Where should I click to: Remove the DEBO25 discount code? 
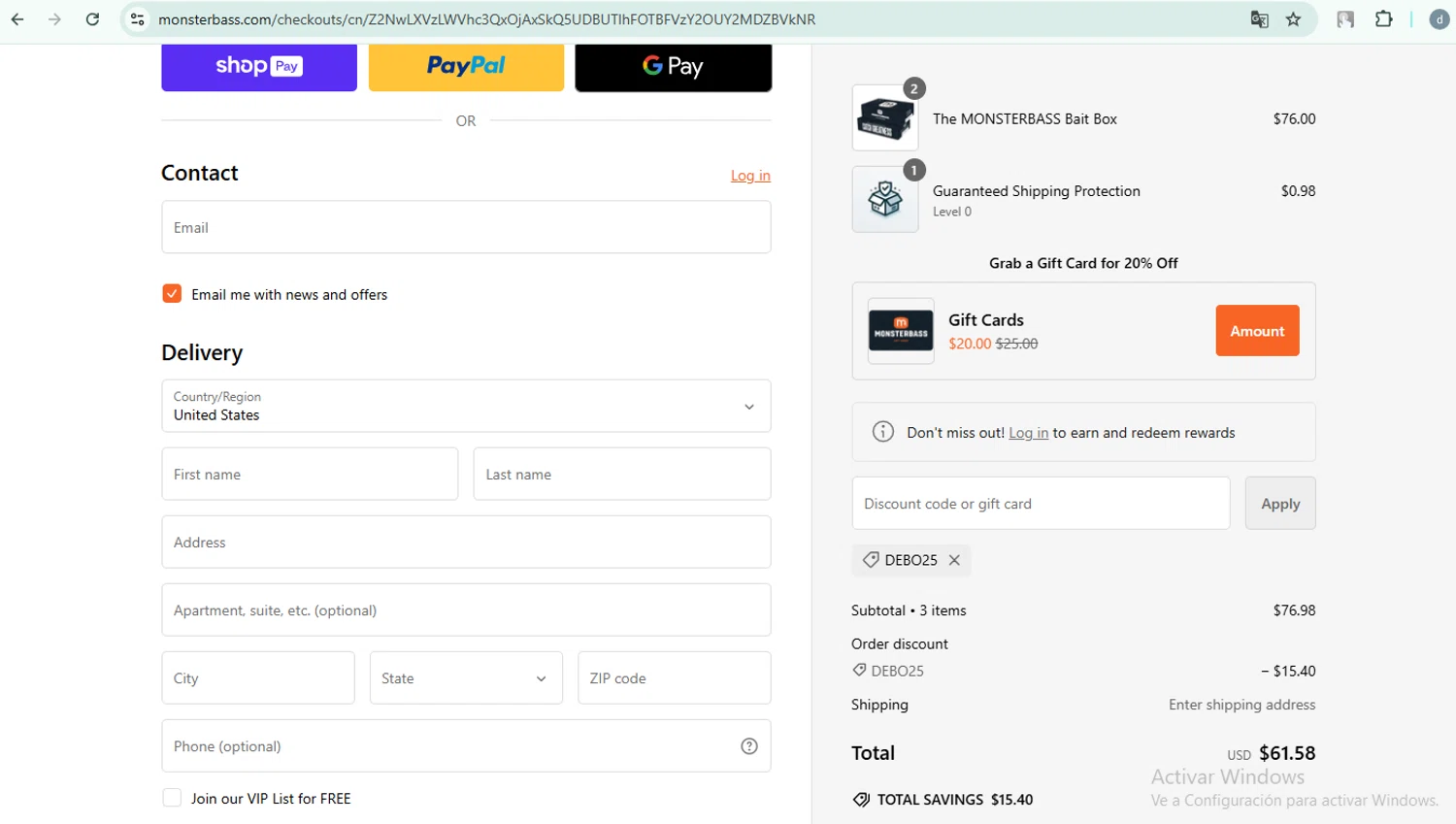coord(954,560)
